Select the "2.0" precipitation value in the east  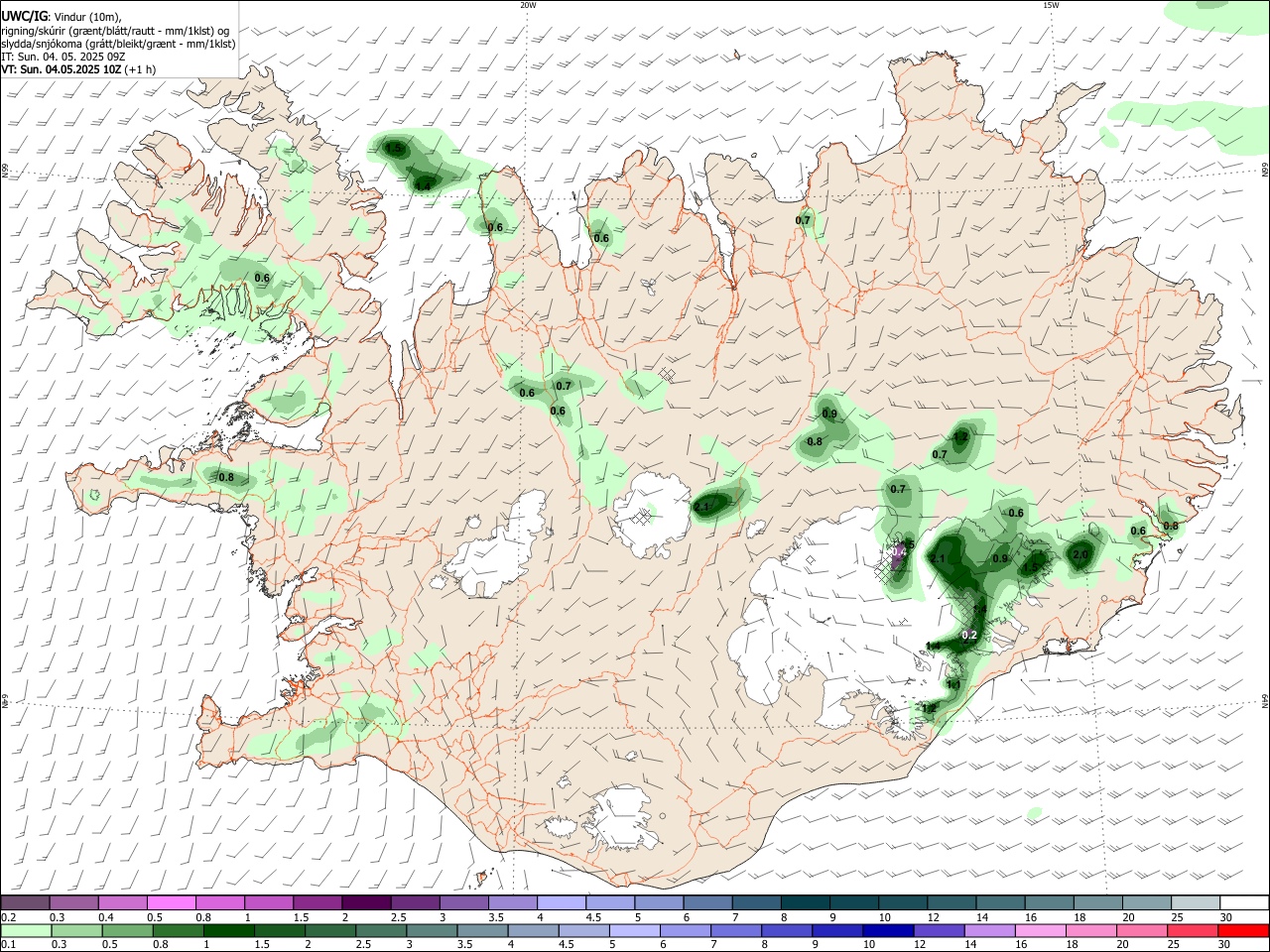[x=1080, y=554]
